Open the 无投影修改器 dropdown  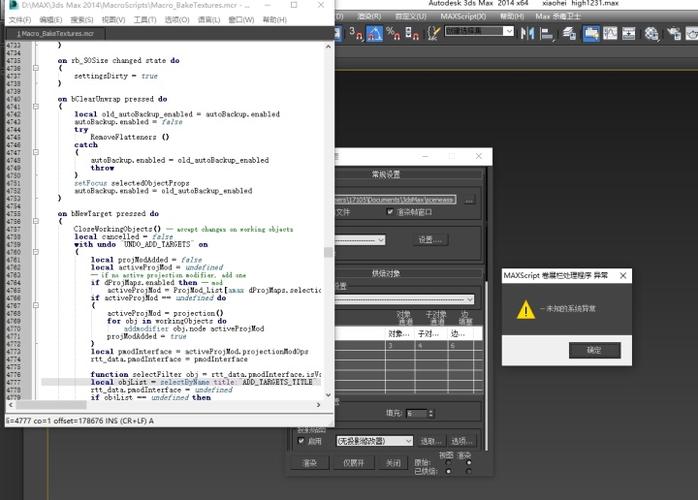(x=374, y=440)
